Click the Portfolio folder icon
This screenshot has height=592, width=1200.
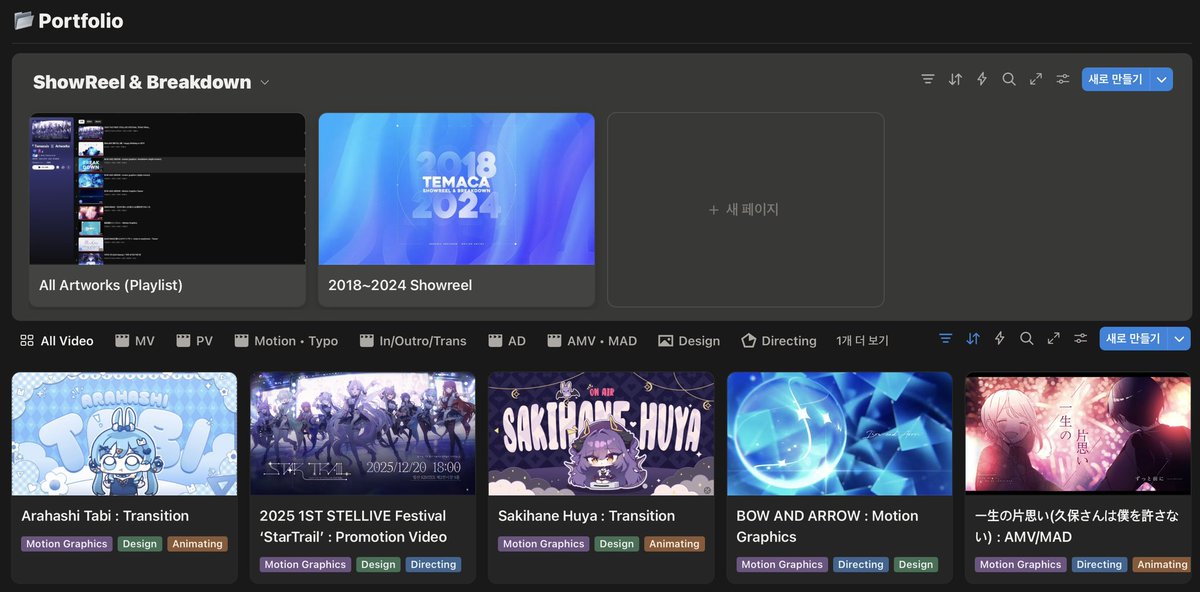pyautogui.click(x=23, y=20)
